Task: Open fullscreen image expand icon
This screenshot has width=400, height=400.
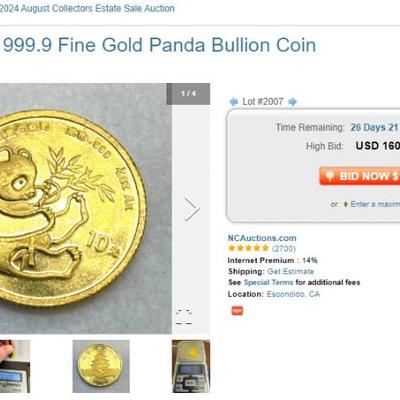Action: pyautogui.click(x=184, y=316)
